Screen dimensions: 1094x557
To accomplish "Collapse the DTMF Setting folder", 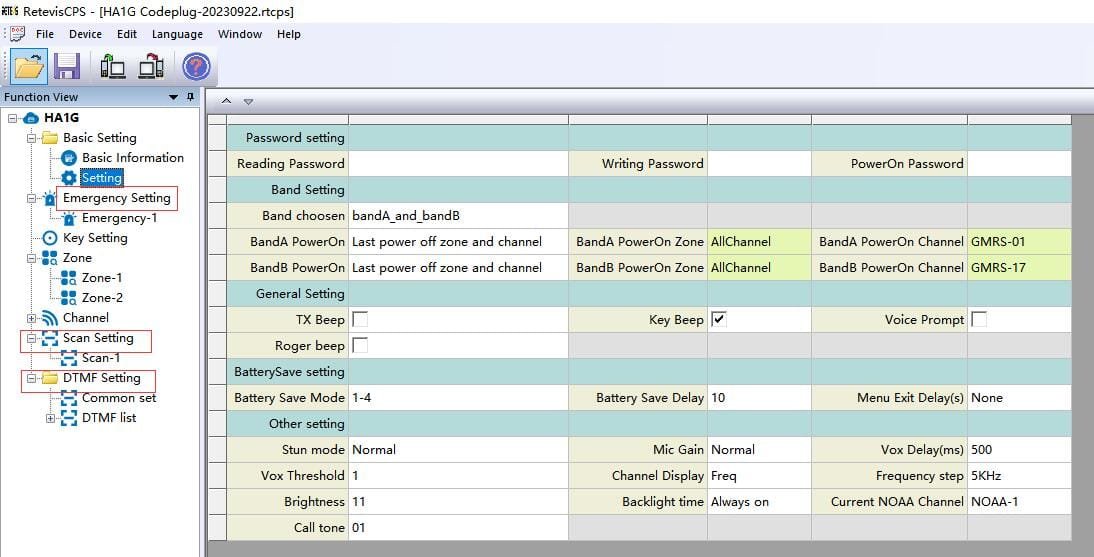I will coord(31,378).
